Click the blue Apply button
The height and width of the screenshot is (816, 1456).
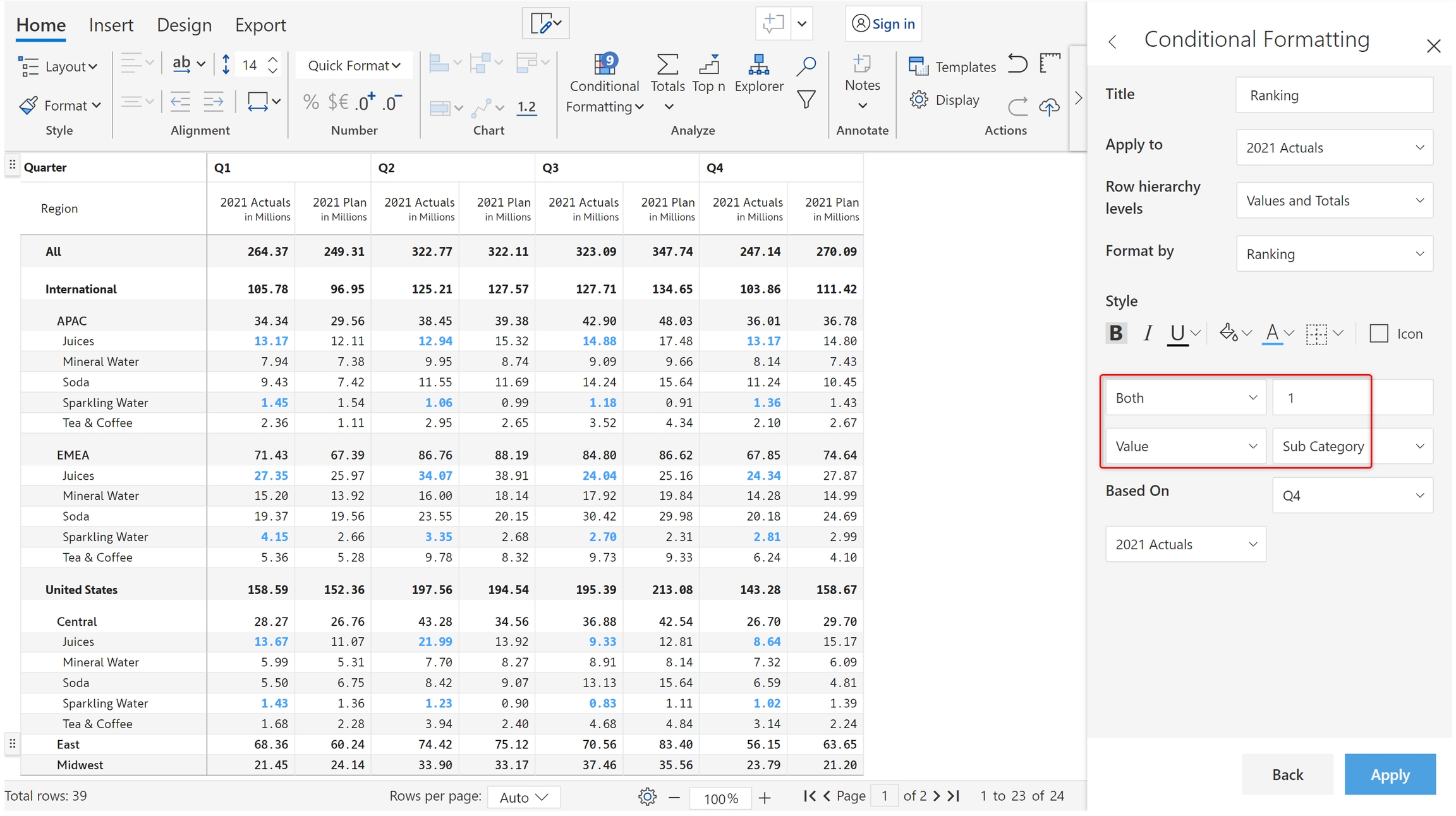[x=1390, y=774]
